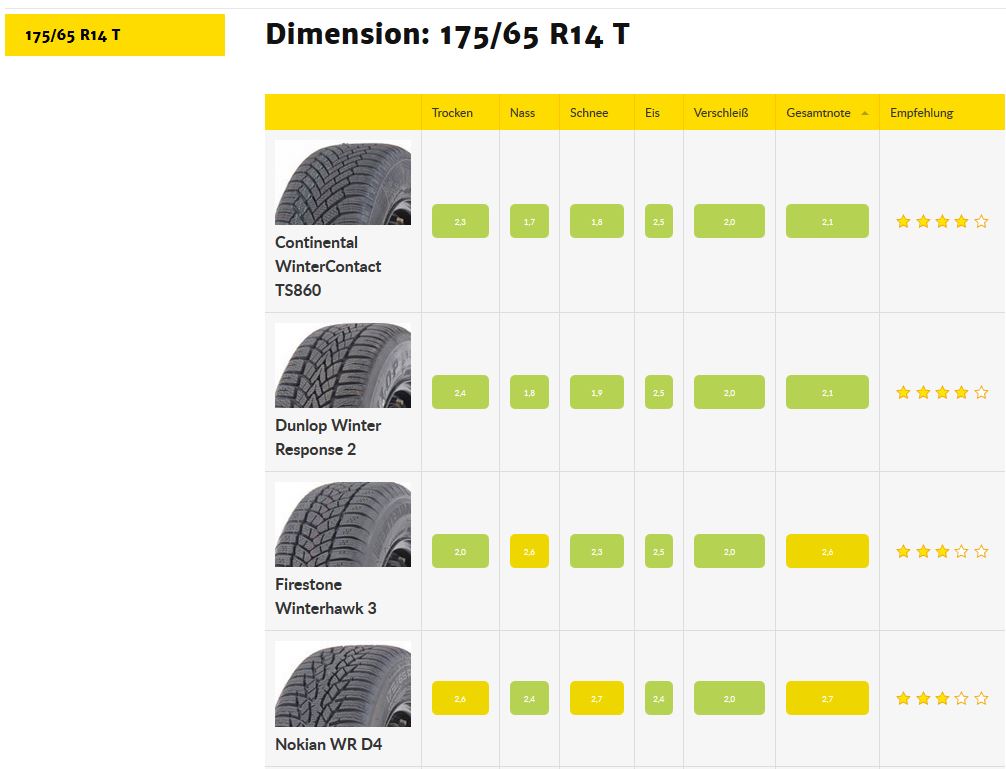Image resolution: width=1006 pixels, height=769 pixels.
Task: Open Firestone Winterhawk 3 tire image
Action: [343, 525]
